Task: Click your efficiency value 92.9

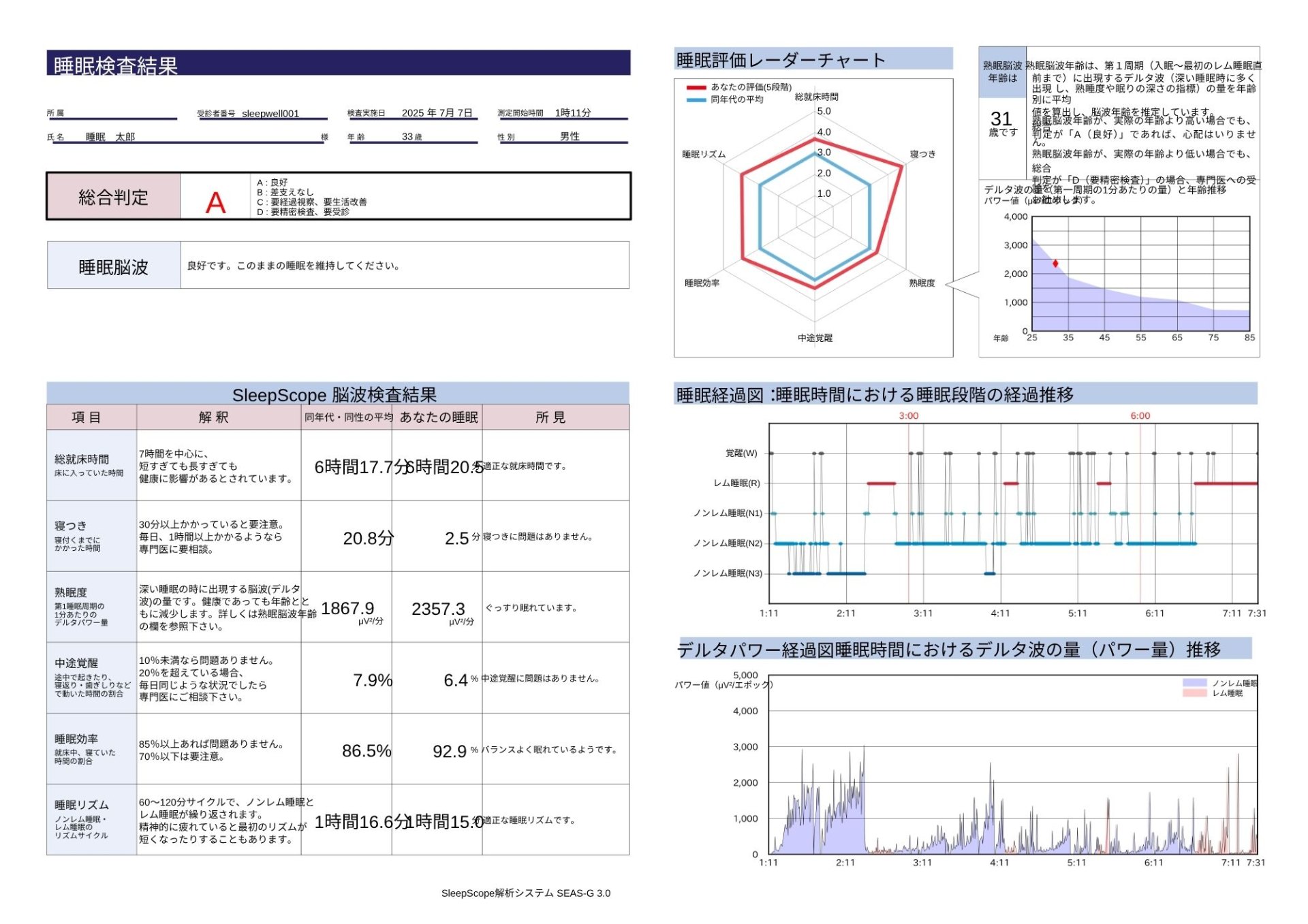Action: (x=450, y=751)
